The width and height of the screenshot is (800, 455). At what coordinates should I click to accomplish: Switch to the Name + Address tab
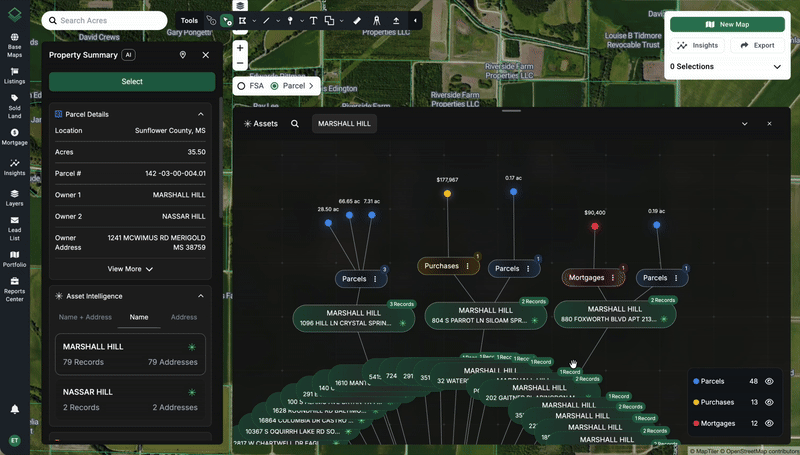click(x=85, y=317)
